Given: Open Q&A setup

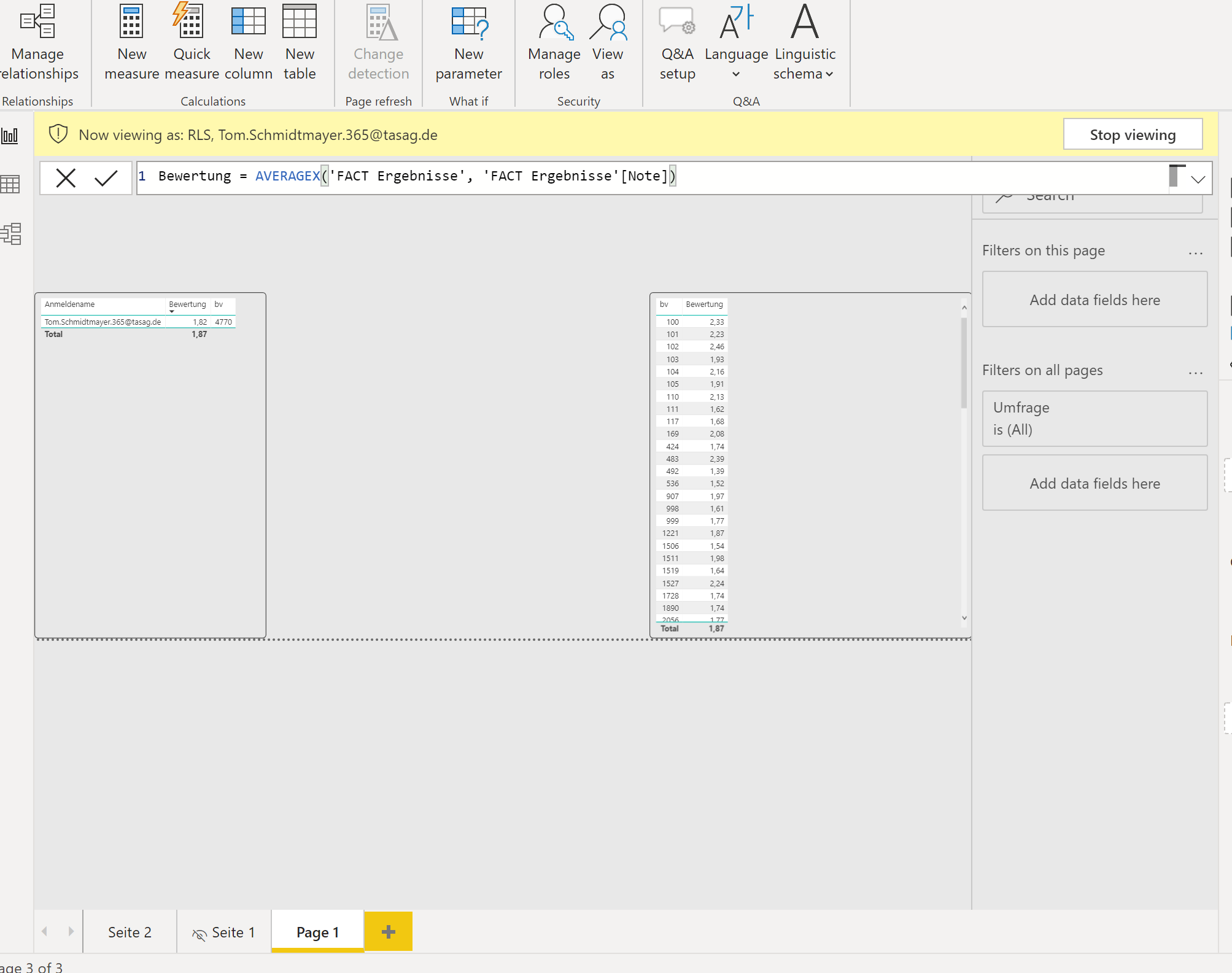Looking at the screenshot, I should pyautogui.click(x=678, y=43).
